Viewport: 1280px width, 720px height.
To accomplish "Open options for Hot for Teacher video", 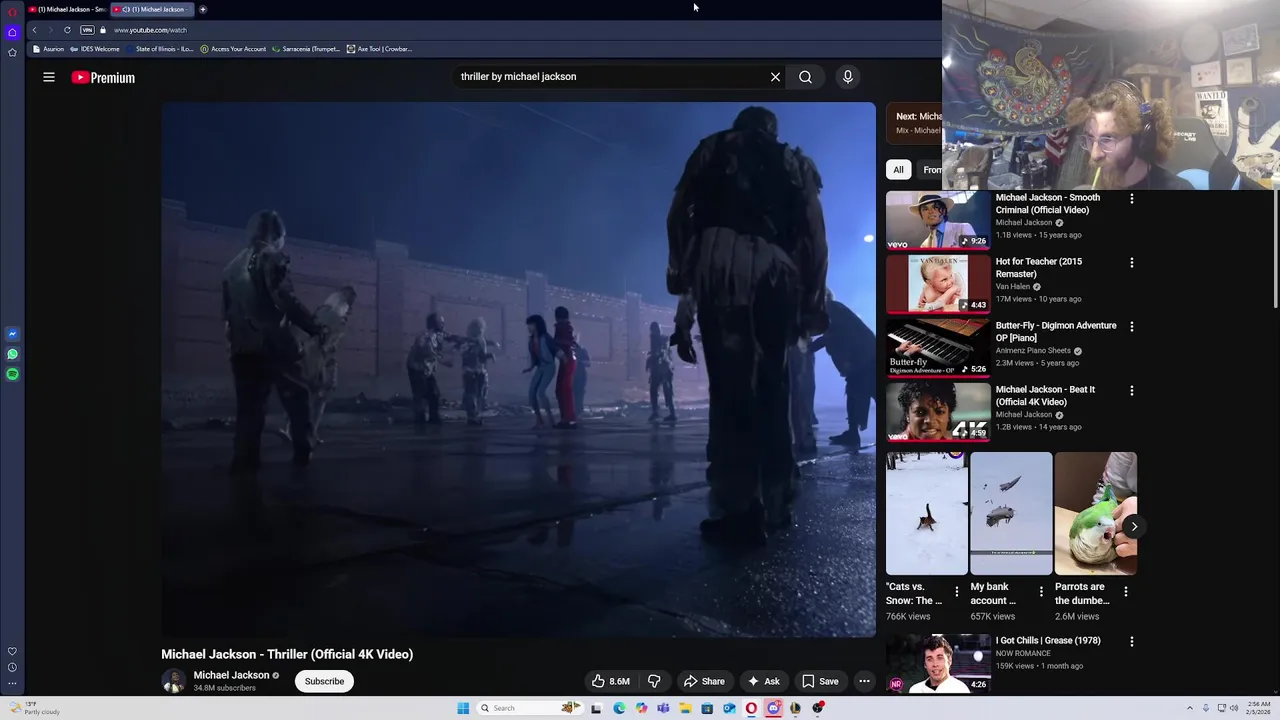I will click(x=1132, y=263).
